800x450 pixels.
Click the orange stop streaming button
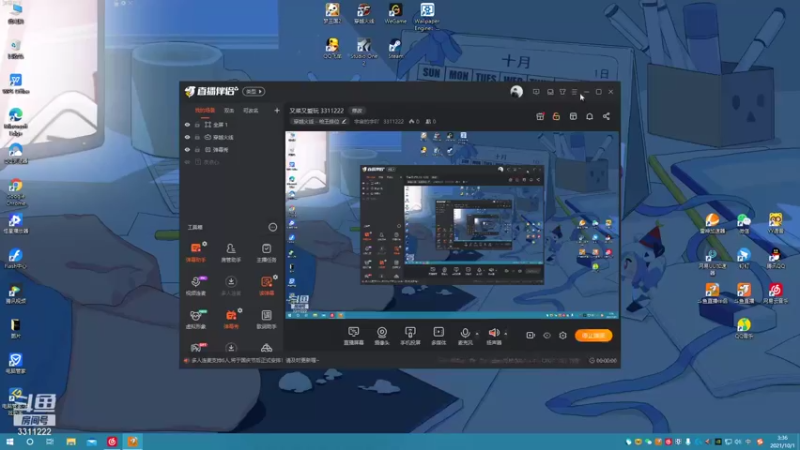[x=593, y=335]
